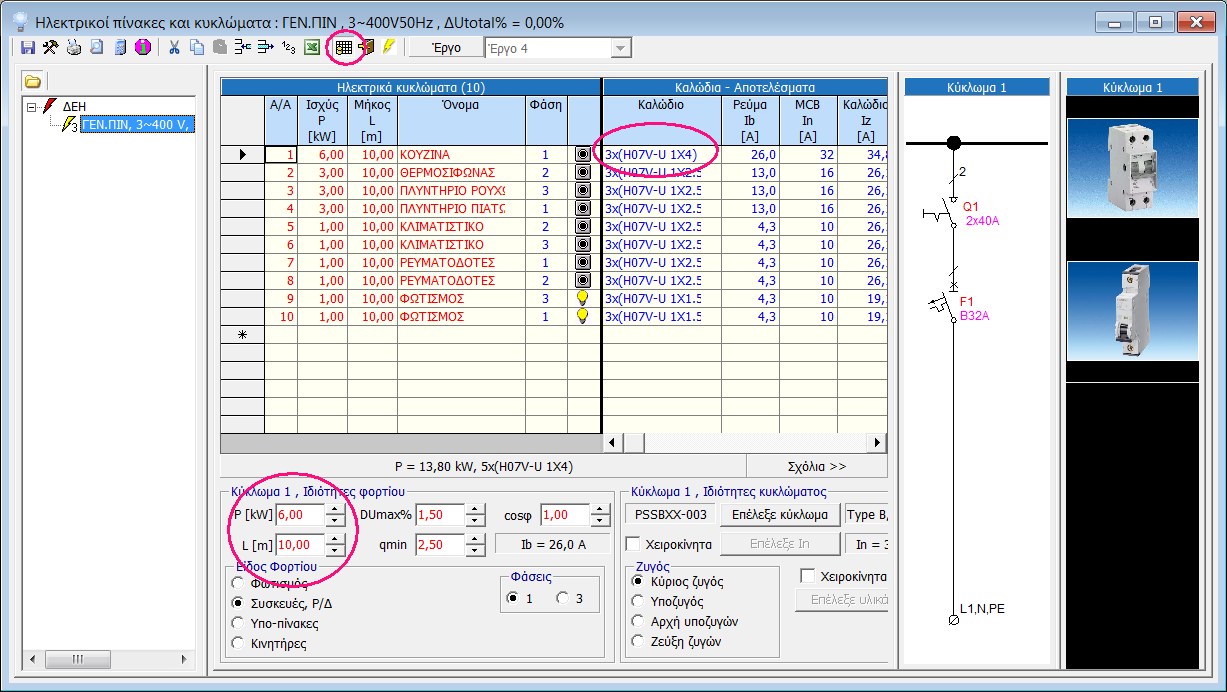Click the Save floppy disk icon
Screen dimensions: 1227x692
point(28,47)
